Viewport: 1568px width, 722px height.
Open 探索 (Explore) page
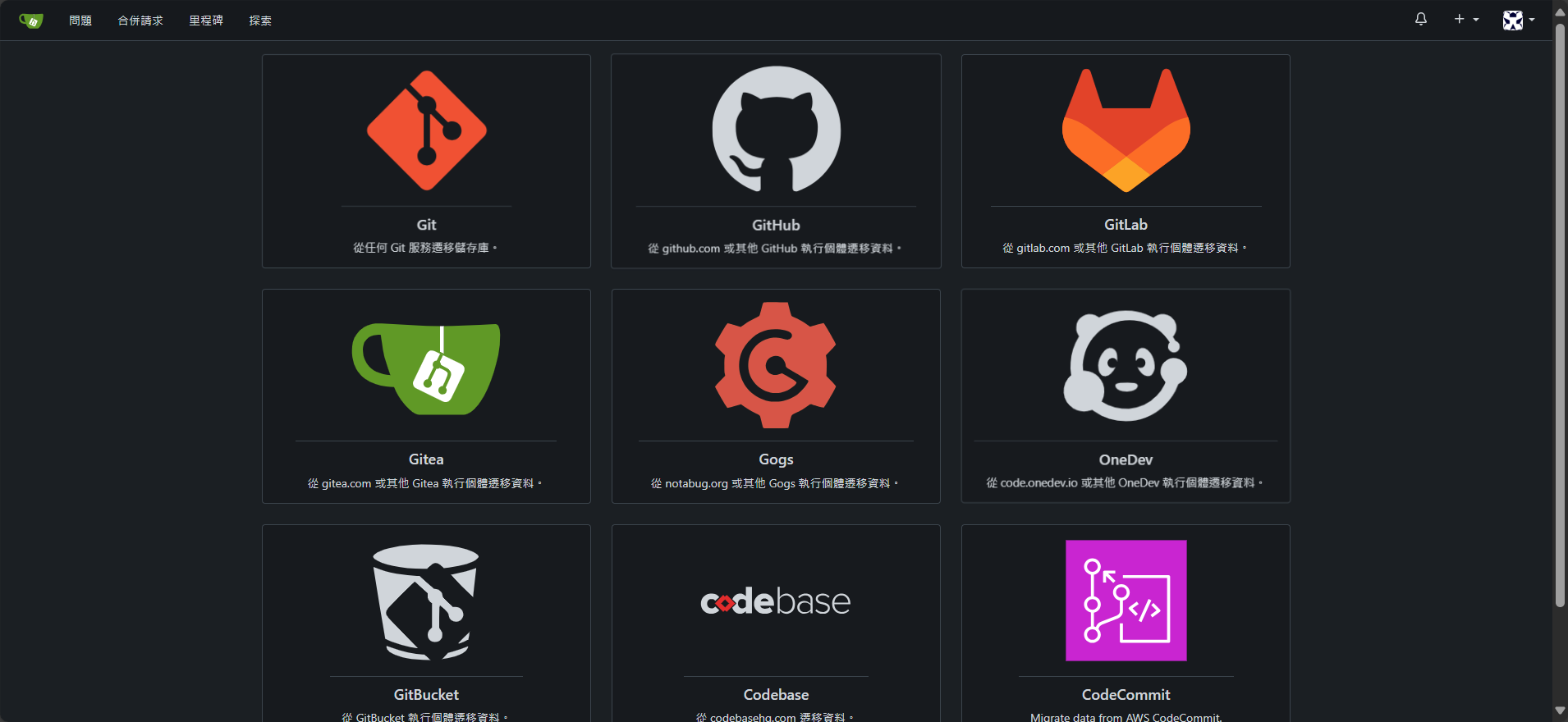(260, 21)
